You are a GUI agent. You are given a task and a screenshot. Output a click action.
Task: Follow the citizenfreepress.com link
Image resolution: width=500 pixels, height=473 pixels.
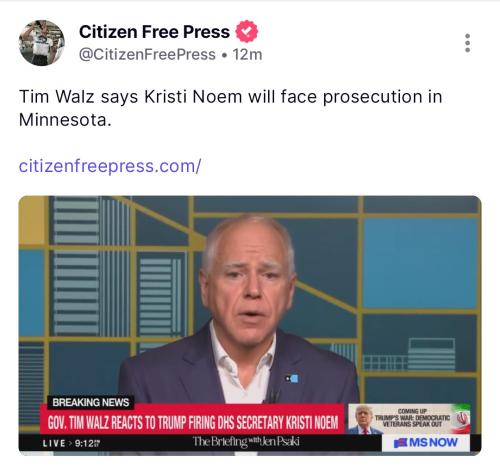(x=110, y=166)
